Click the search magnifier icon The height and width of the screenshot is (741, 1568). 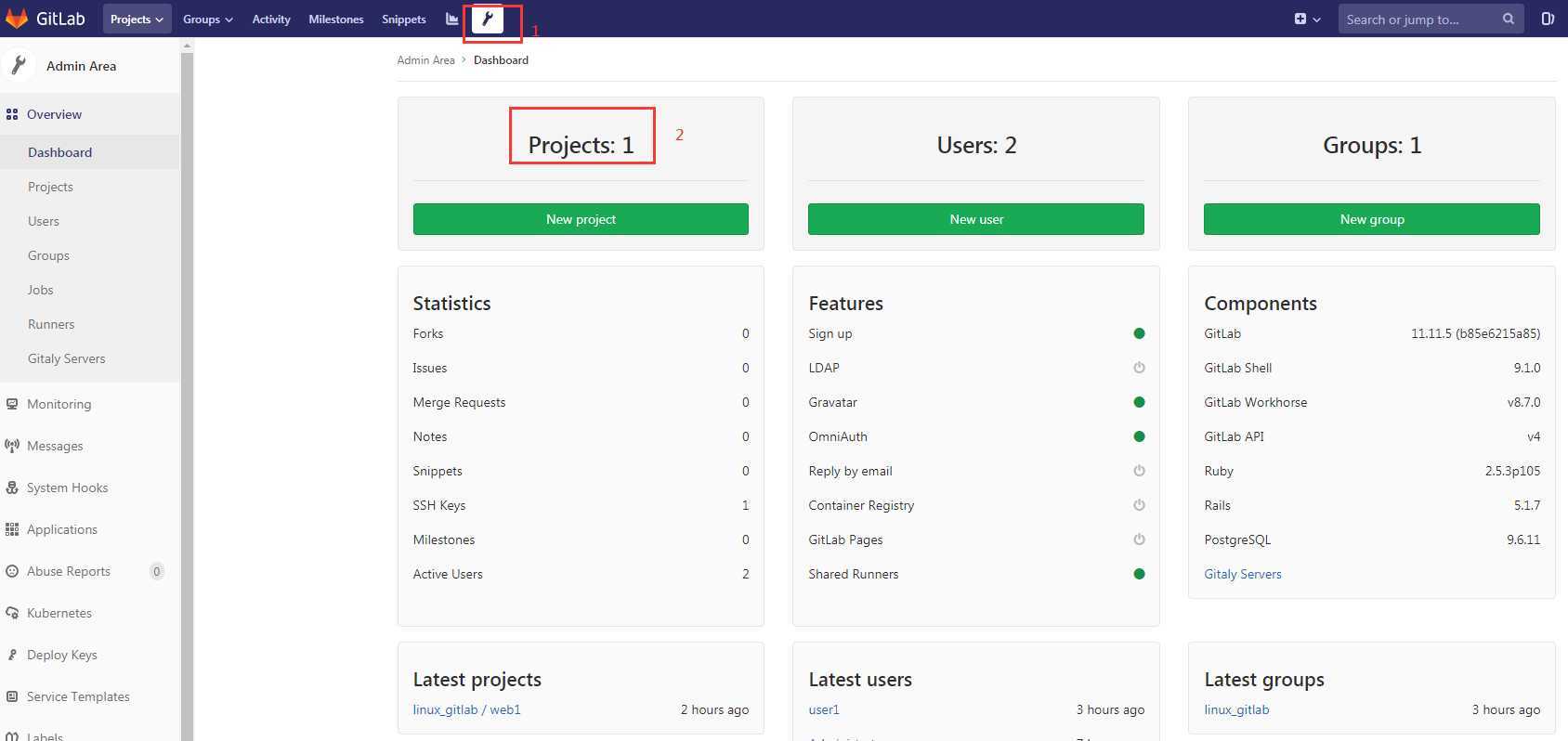point(1508,19)
